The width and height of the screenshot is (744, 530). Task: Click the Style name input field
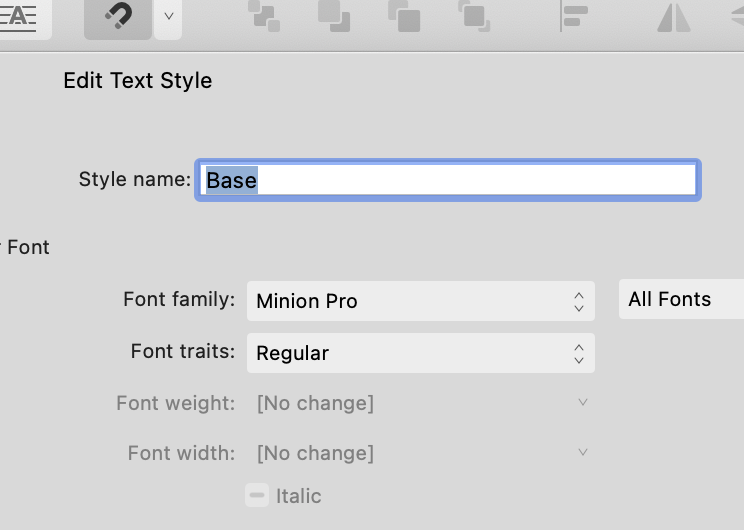[x=448, y=180]
